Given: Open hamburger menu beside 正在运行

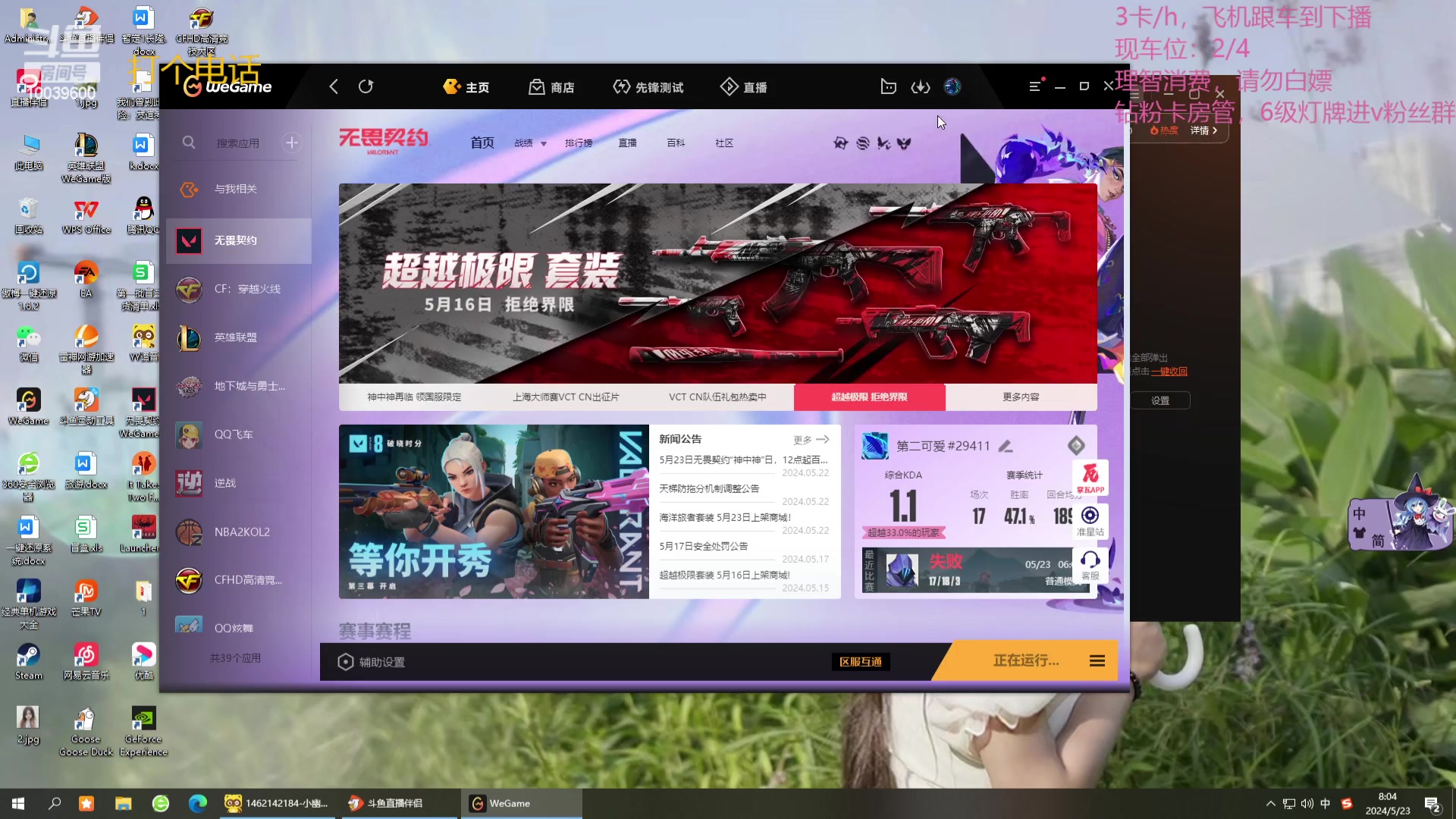Looking at the screenshot, I should coord(1097,661).
